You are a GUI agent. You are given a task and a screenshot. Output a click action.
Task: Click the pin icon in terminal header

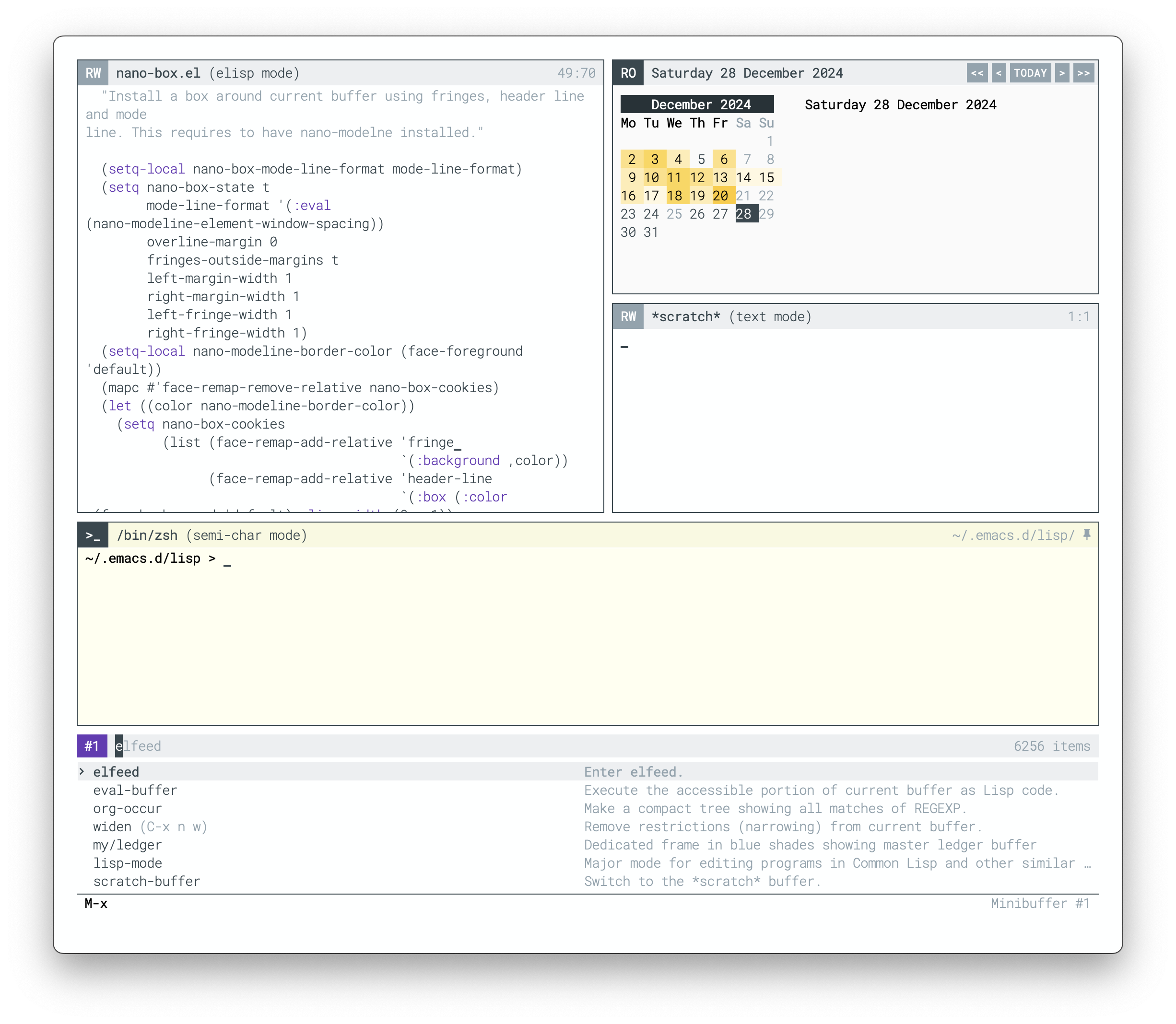[x=1086, y=535]
